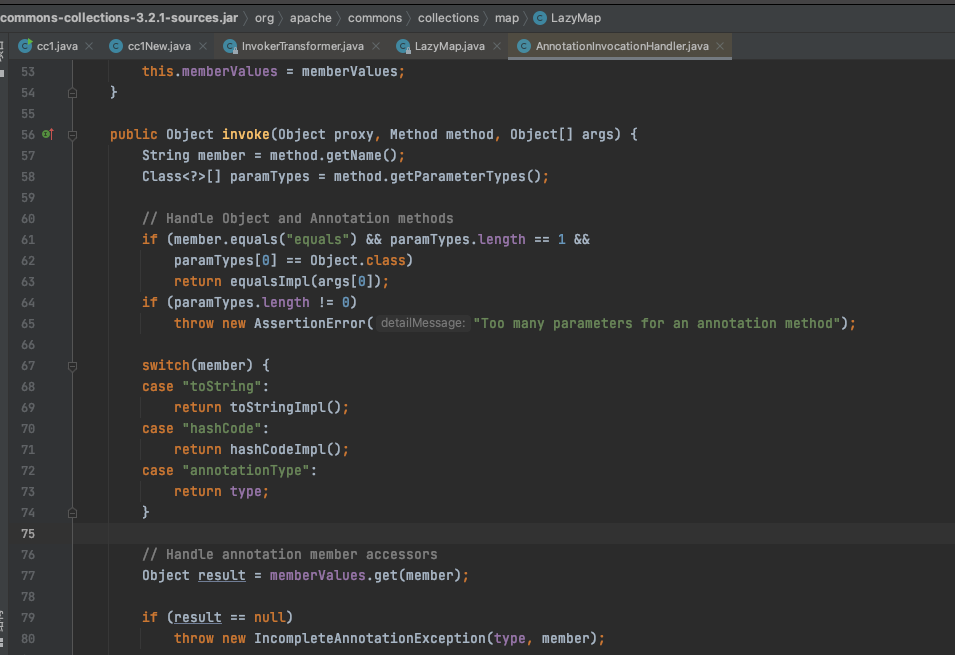The width and height of the screenshot is (955, 655).
Task: Switch to the cc1.java tab
Action: pos(57,46)
